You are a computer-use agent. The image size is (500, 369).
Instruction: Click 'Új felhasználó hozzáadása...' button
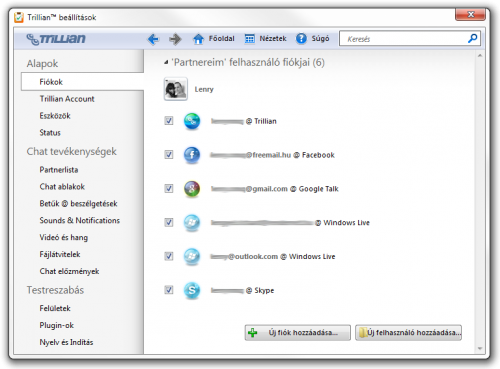pos(409,333)
